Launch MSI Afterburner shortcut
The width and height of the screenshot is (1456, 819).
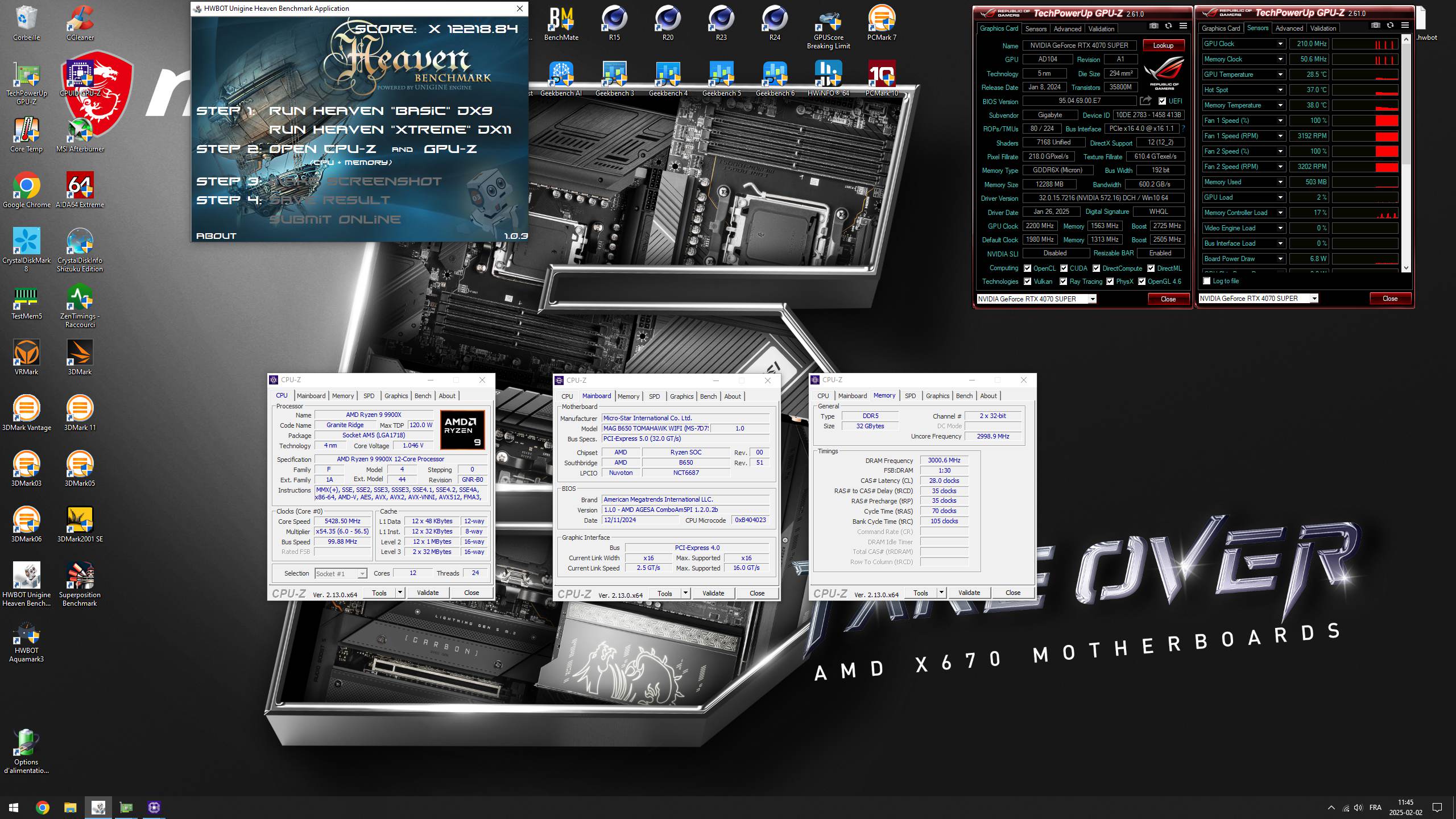tap(80, 135)
